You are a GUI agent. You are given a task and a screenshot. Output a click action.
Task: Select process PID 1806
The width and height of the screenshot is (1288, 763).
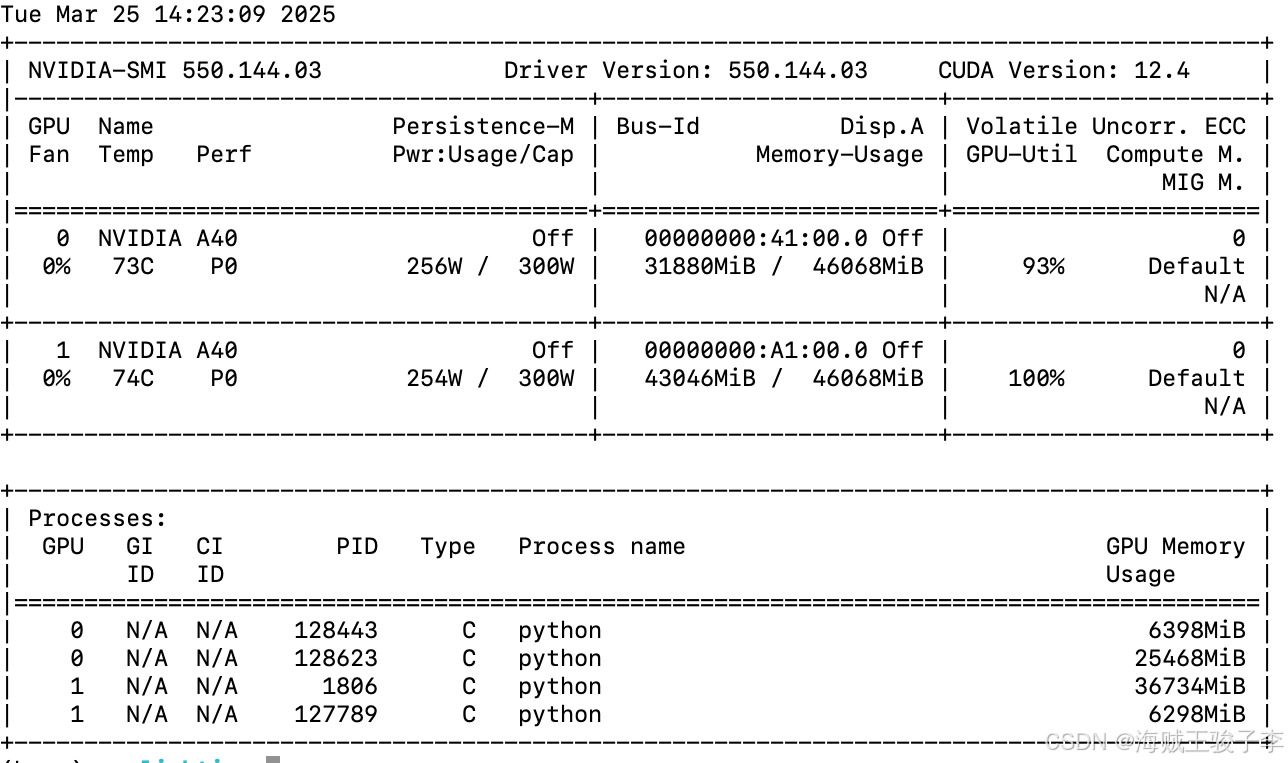pyautogui.click(x=350, y=687)
